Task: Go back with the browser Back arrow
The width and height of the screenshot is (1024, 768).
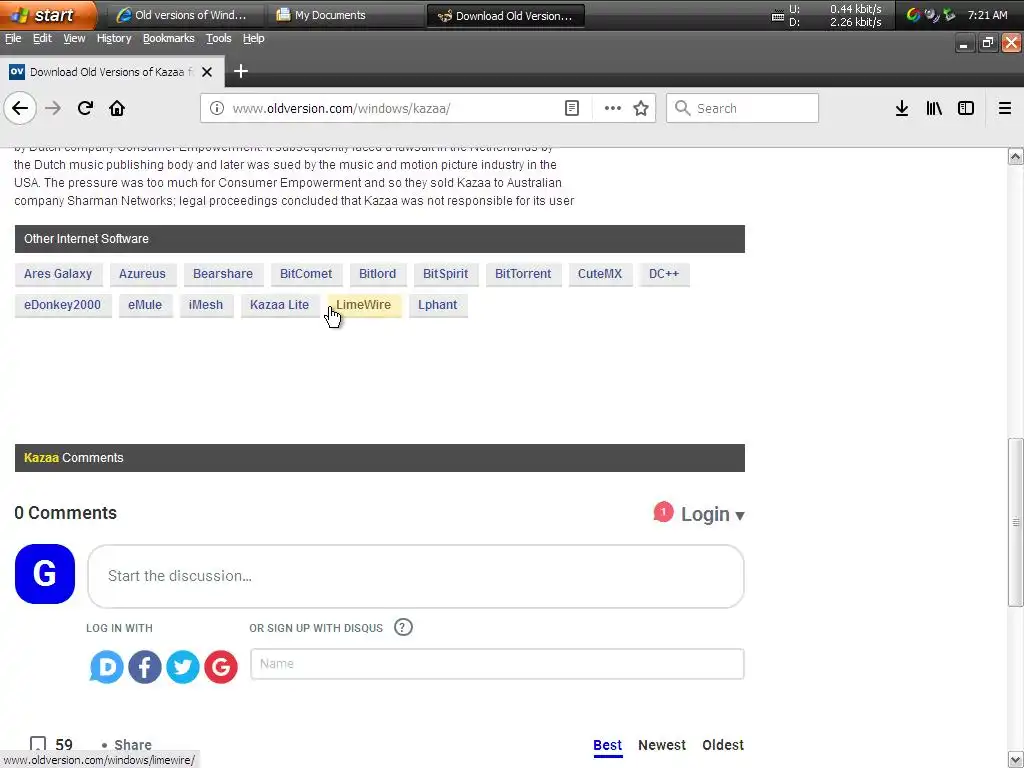Action: pyautogui.click(x=20, y=108)
